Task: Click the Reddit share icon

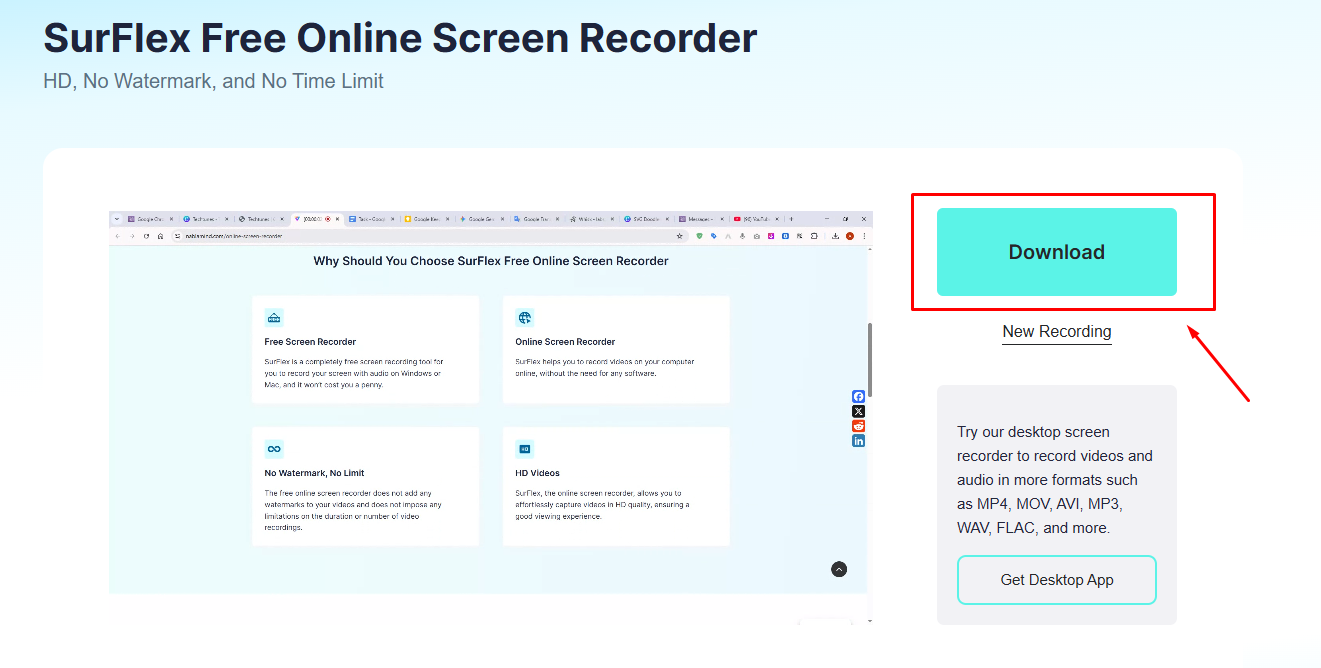Action: (858, 426)
